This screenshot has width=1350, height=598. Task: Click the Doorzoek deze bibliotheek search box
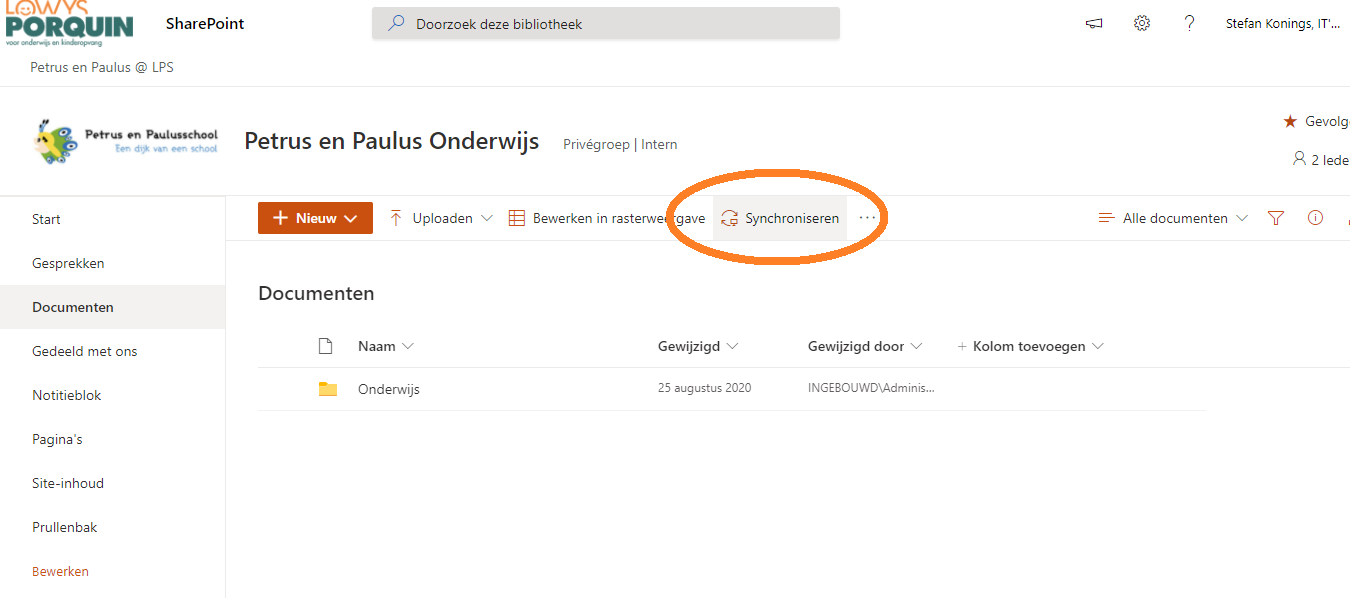tap(605, 23)
